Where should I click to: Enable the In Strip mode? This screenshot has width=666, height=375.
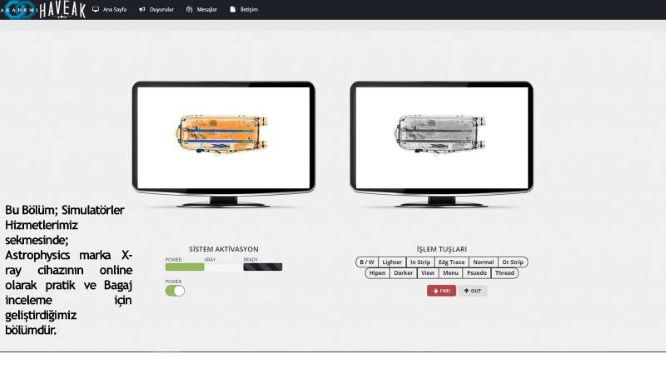pyautogui.click(x=420, y=262)
